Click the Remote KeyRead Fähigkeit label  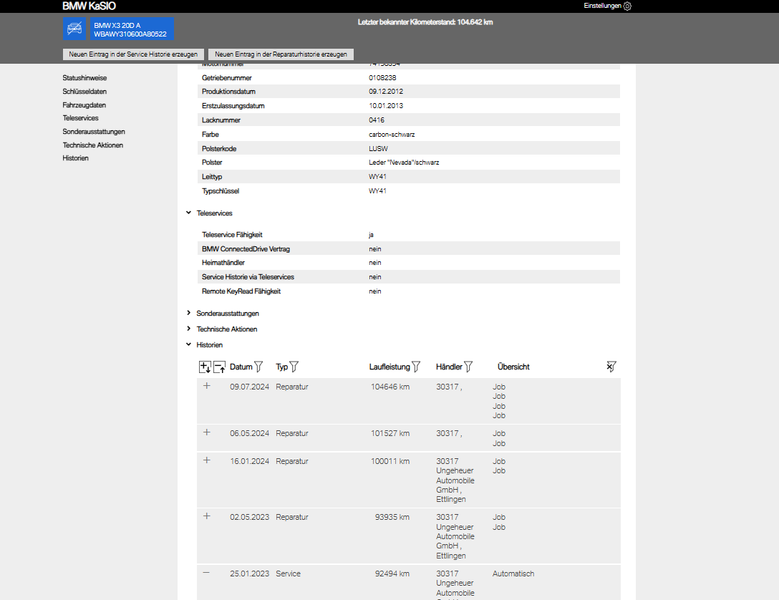241,292
